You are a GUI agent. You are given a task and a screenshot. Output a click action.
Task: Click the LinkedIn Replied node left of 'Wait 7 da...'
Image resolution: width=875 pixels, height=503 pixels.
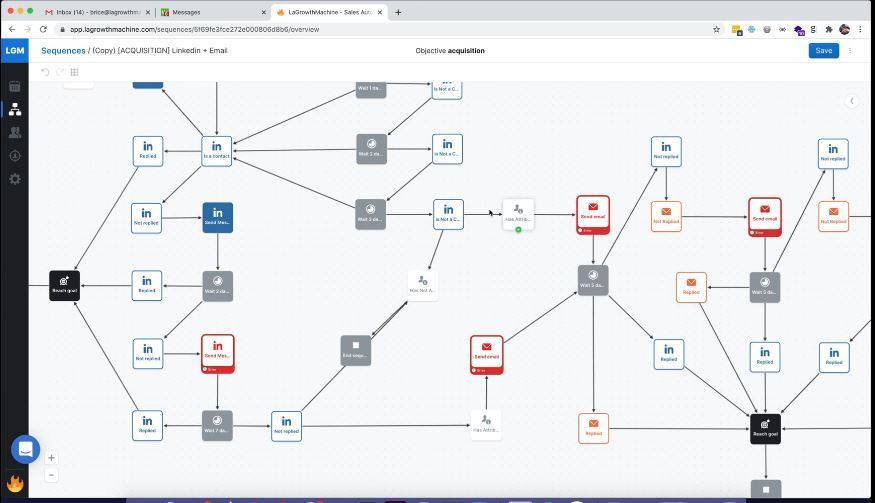coord(147,425)
